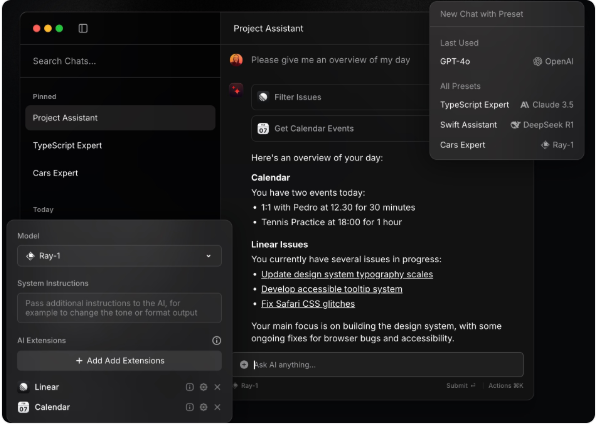Open Update design system typography scales link
The image size is (597, 425).
[347, 274]
